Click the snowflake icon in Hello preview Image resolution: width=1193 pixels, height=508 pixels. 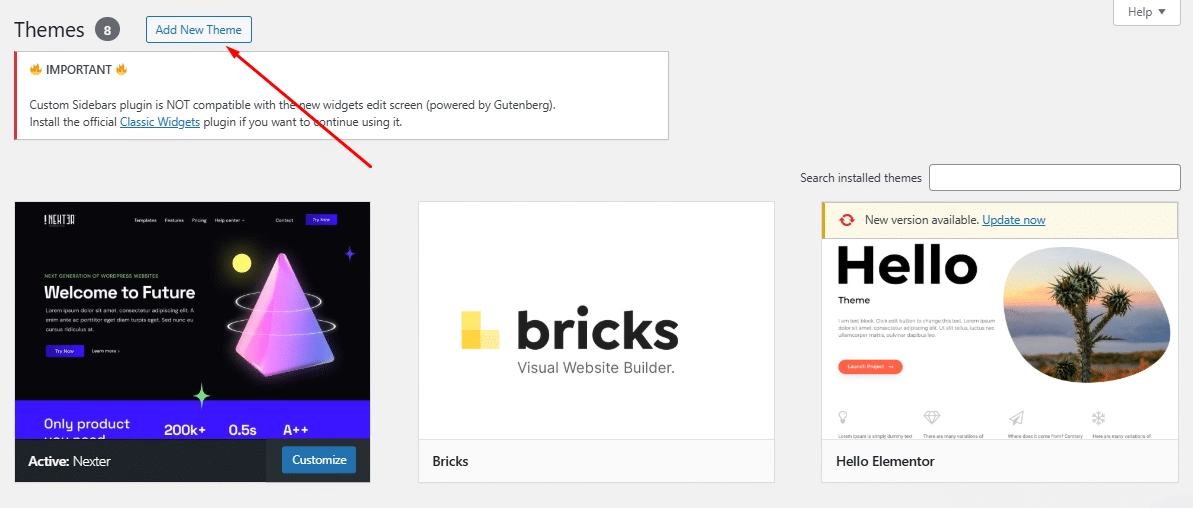1098,417
